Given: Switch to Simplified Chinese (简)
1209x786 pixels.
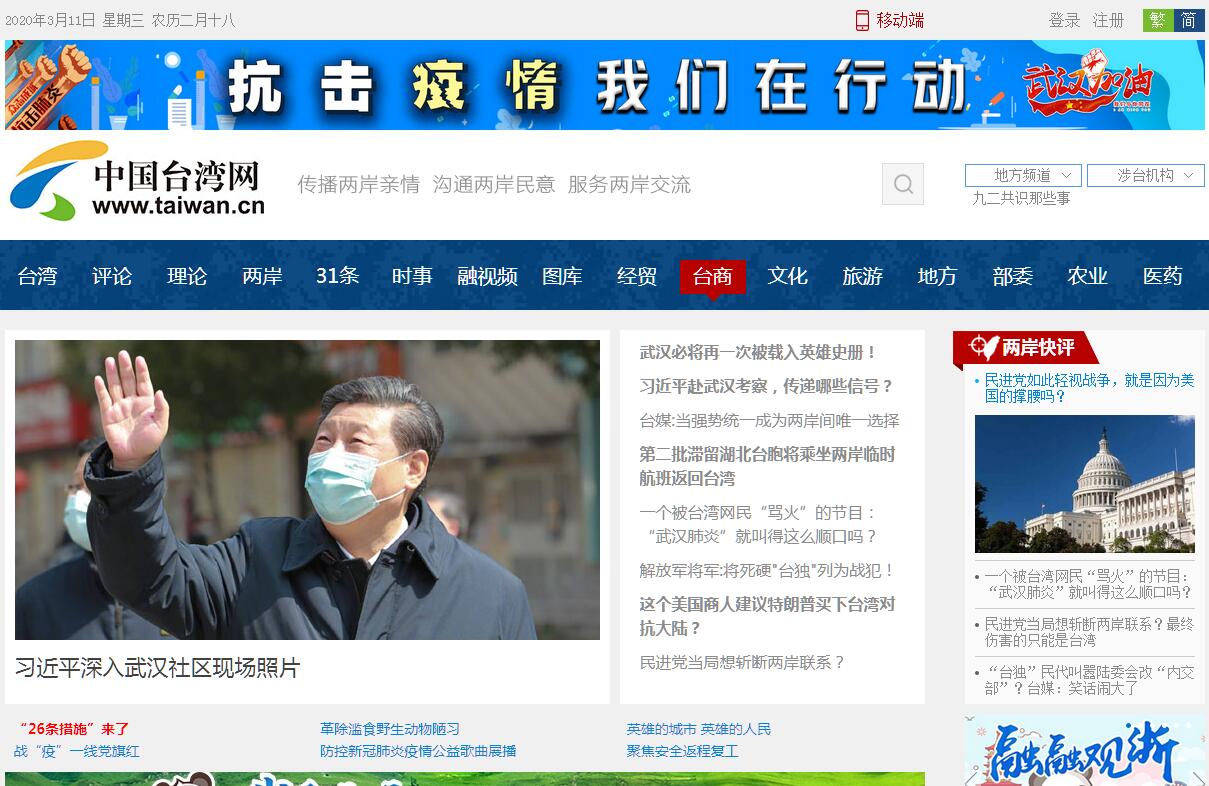Looking at the screenshot, I should pyautogui.click(x=1188, y=20).
